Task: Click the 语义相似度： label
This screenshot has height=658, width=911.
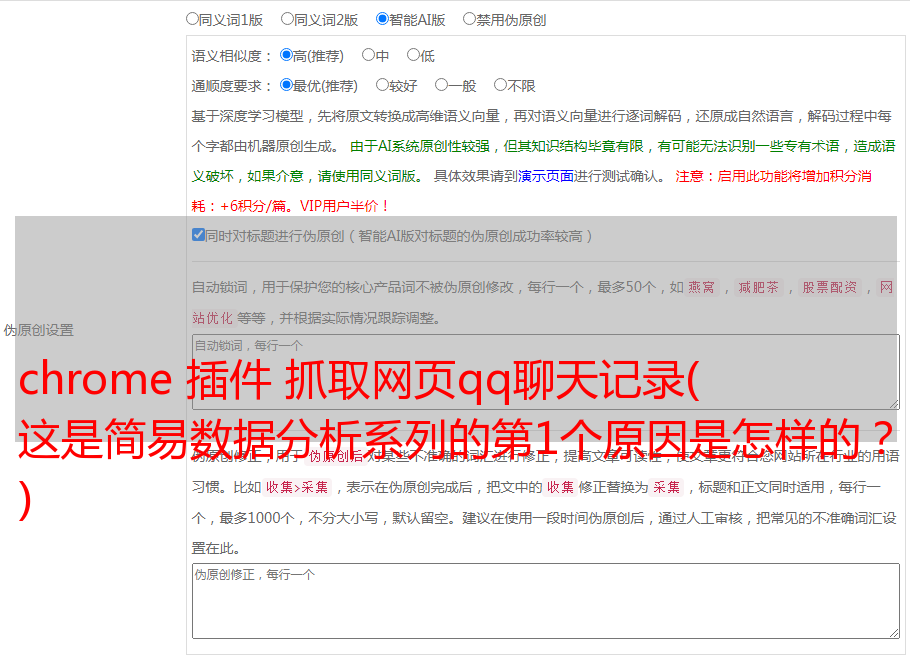Action: pyautogui.click(x=232, y=56)
